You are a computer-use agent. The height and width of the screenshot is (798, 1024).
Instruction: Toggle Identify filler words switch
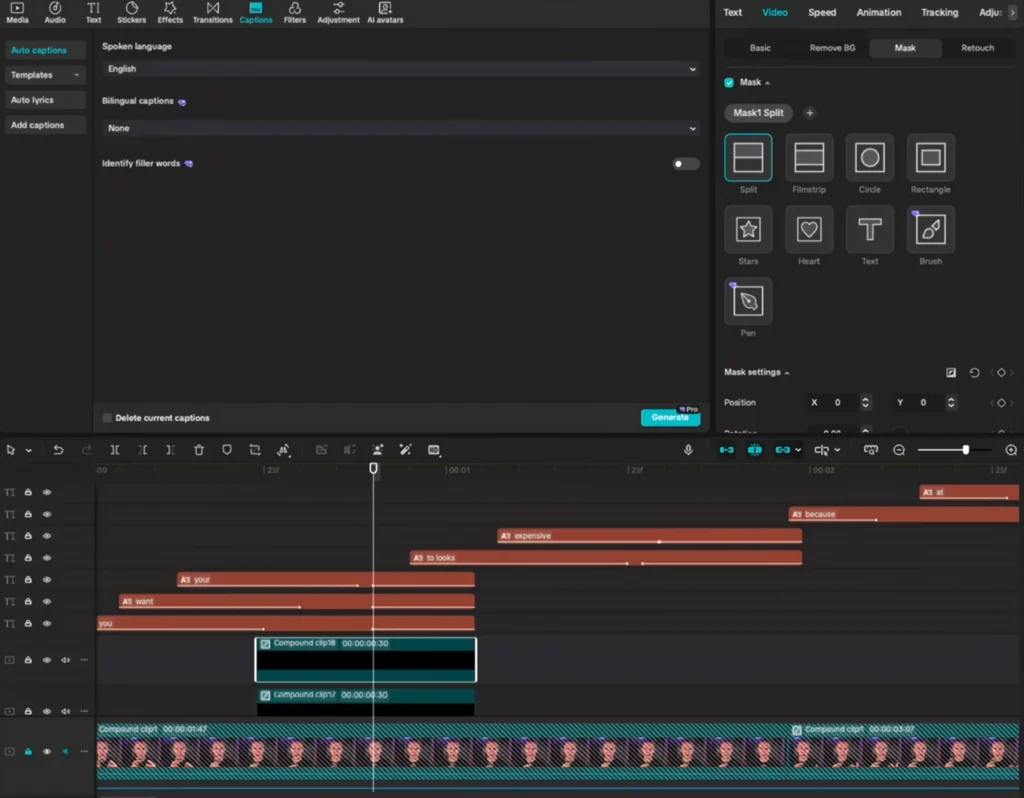coord(685,164)
